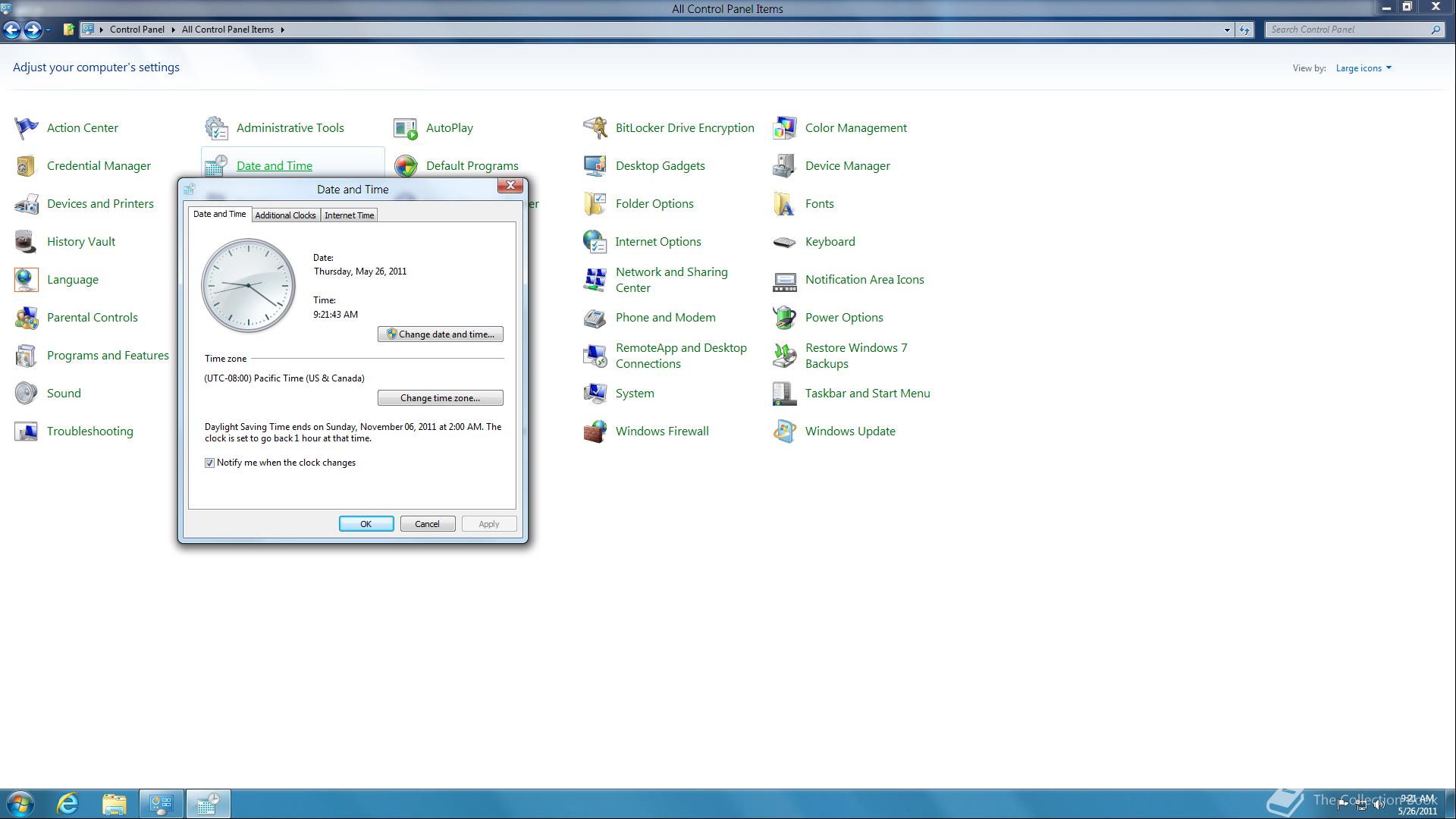This screenshot has width=1456, height=819.
Task: Open the Color Management icon
Action: [785, 128]
